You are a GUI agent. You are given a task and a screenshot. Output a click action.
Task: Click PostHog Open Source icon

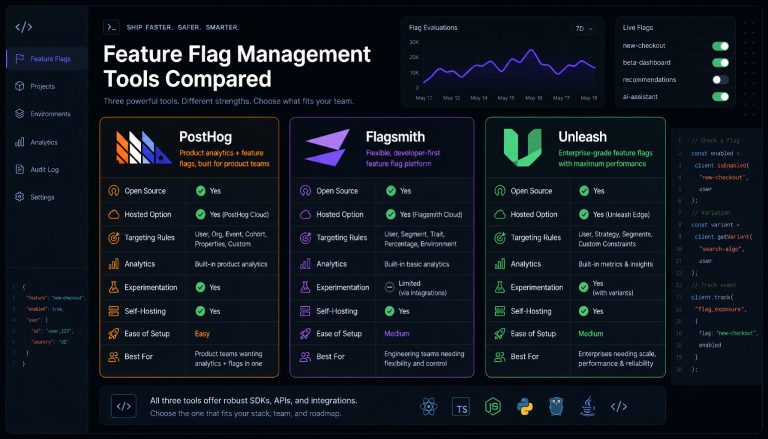(x=114, y=191)
